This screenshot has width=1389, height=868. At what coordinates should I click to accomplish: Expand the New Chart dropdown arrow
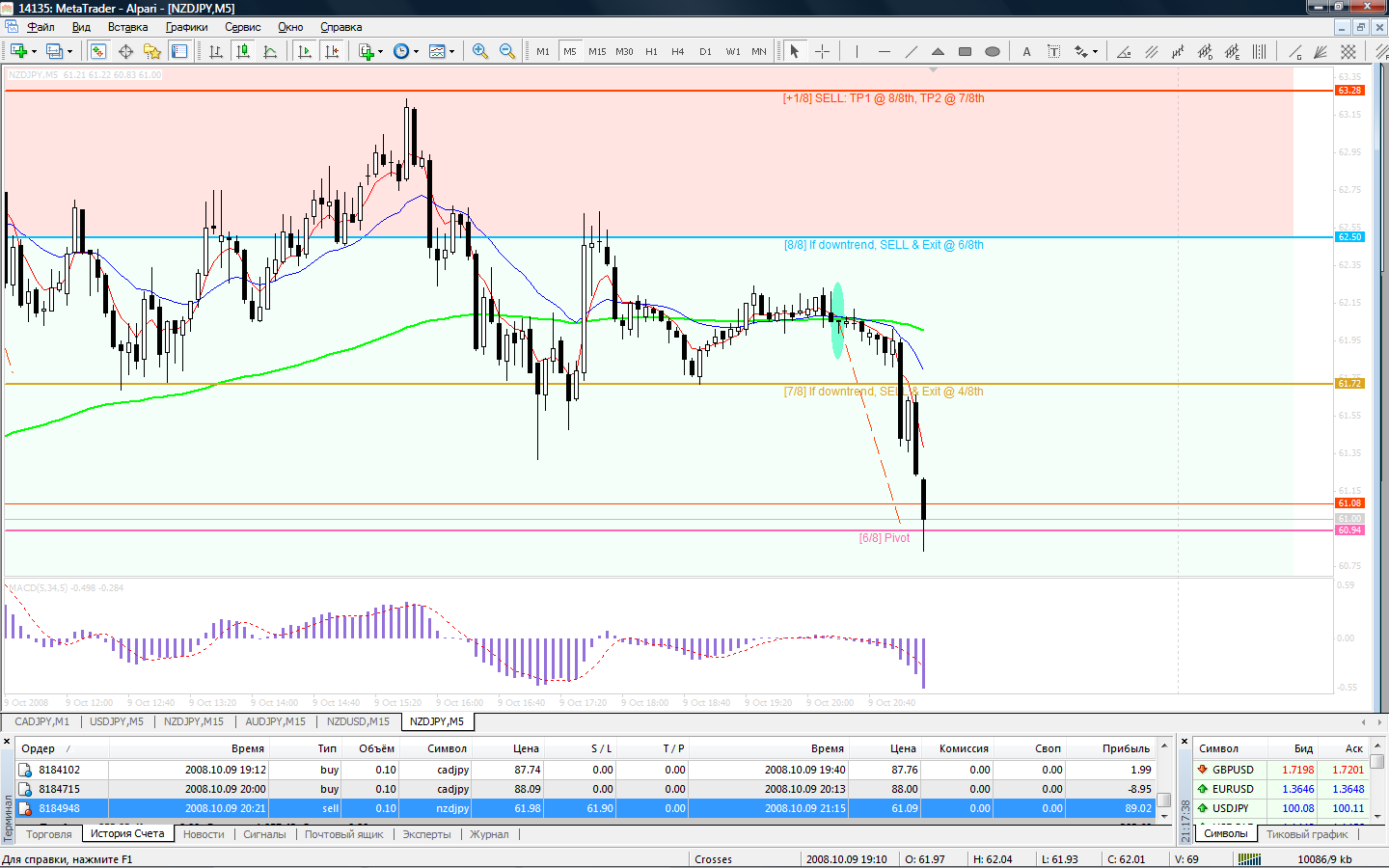34,52
